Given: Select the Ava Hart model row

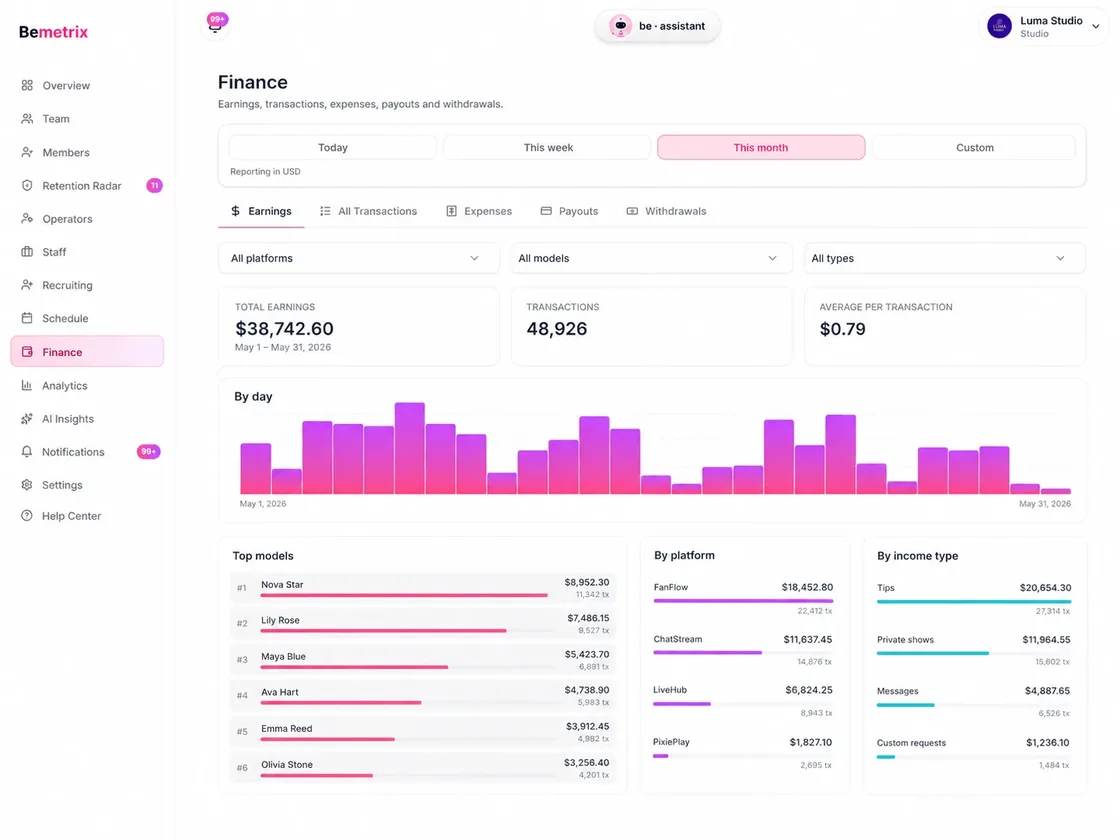Looking at the screenshot, I should [x=423, y=695].
